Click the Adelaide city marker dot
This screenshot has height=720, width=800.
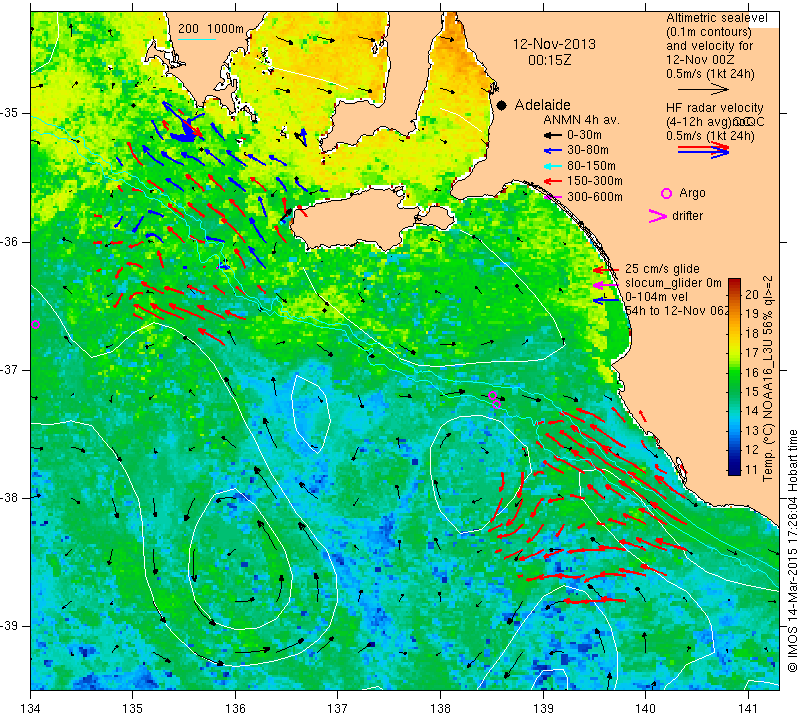502,105
